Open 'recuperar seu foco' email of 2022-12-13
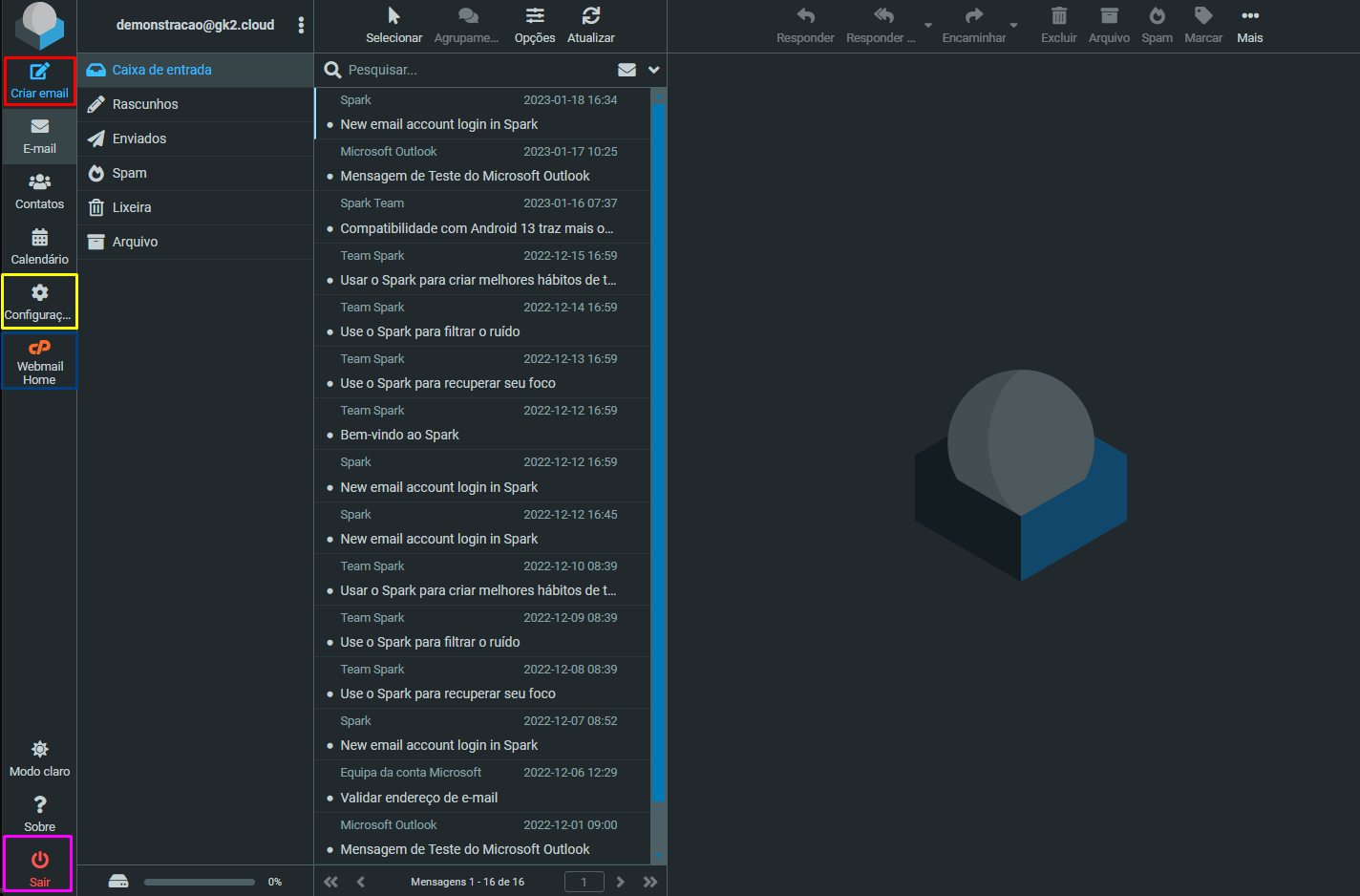Viewport: 1360px width, 896px height. coord(482,372)
